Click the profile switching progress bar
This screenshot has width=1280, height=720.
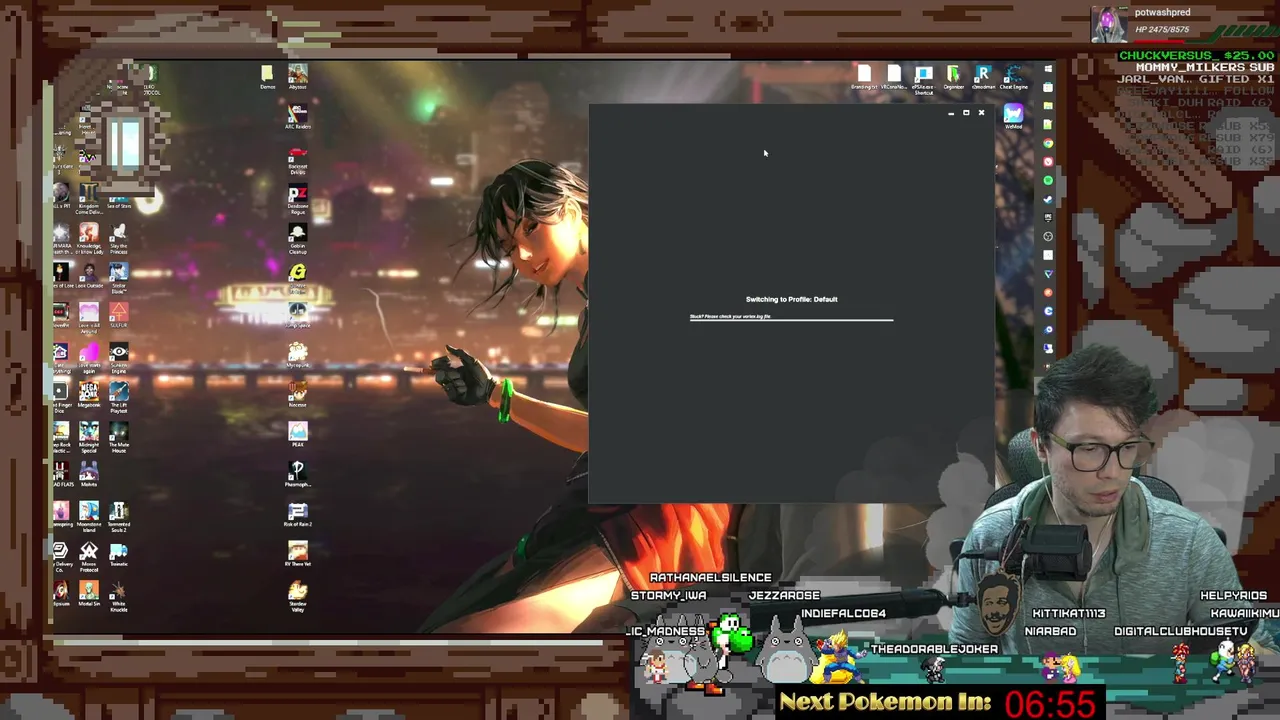[791, 320]
